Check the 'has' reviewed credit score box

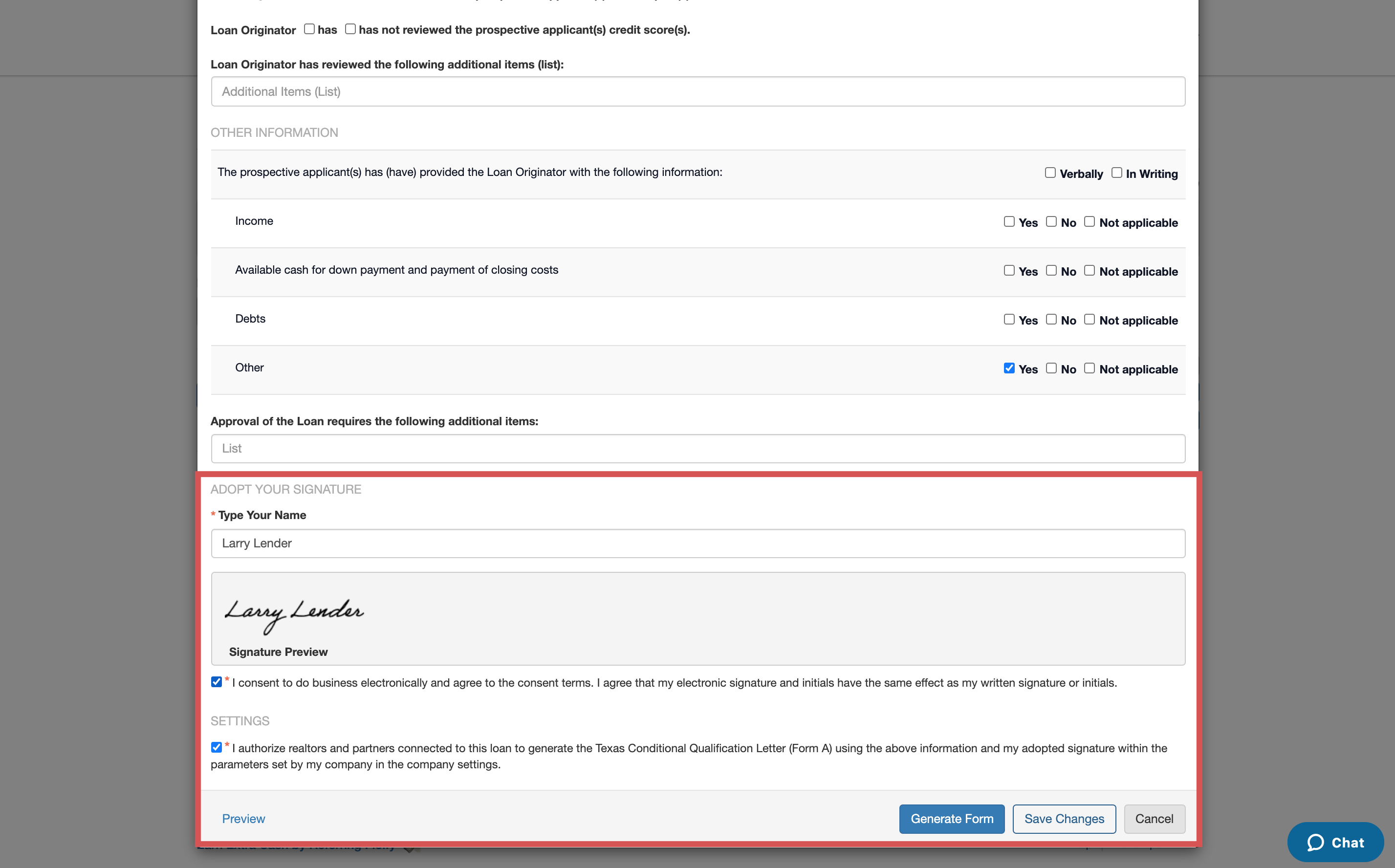309,29
